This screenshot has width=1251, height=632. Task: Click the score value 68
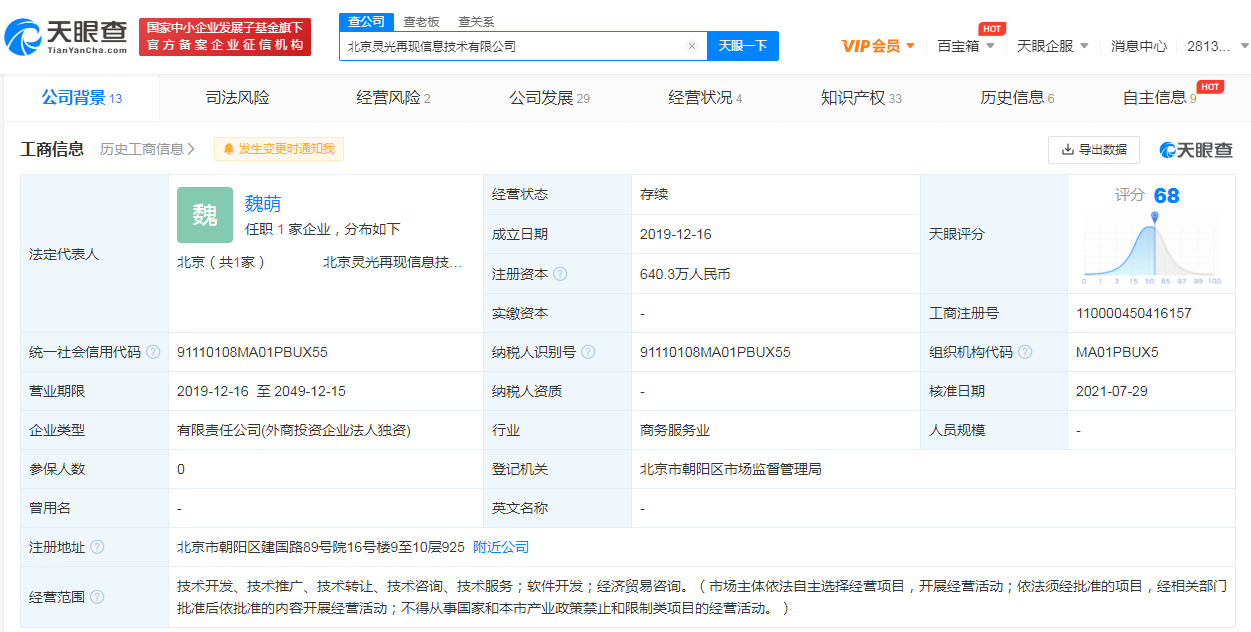(x=1166, y=196)
